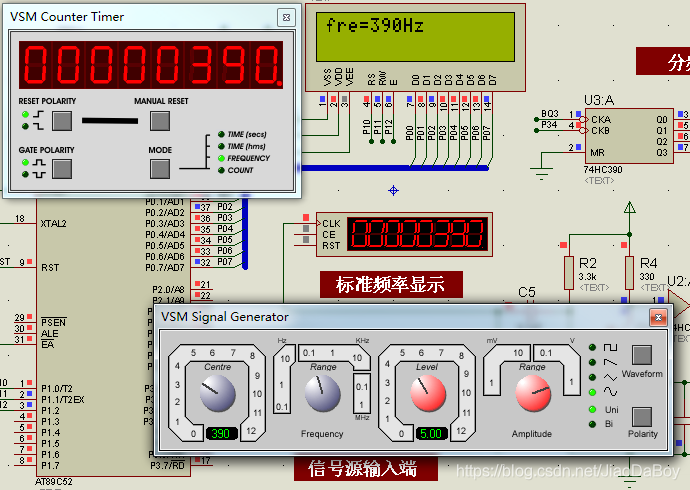Click the FREQUENCY mode indicator LED

220,158
